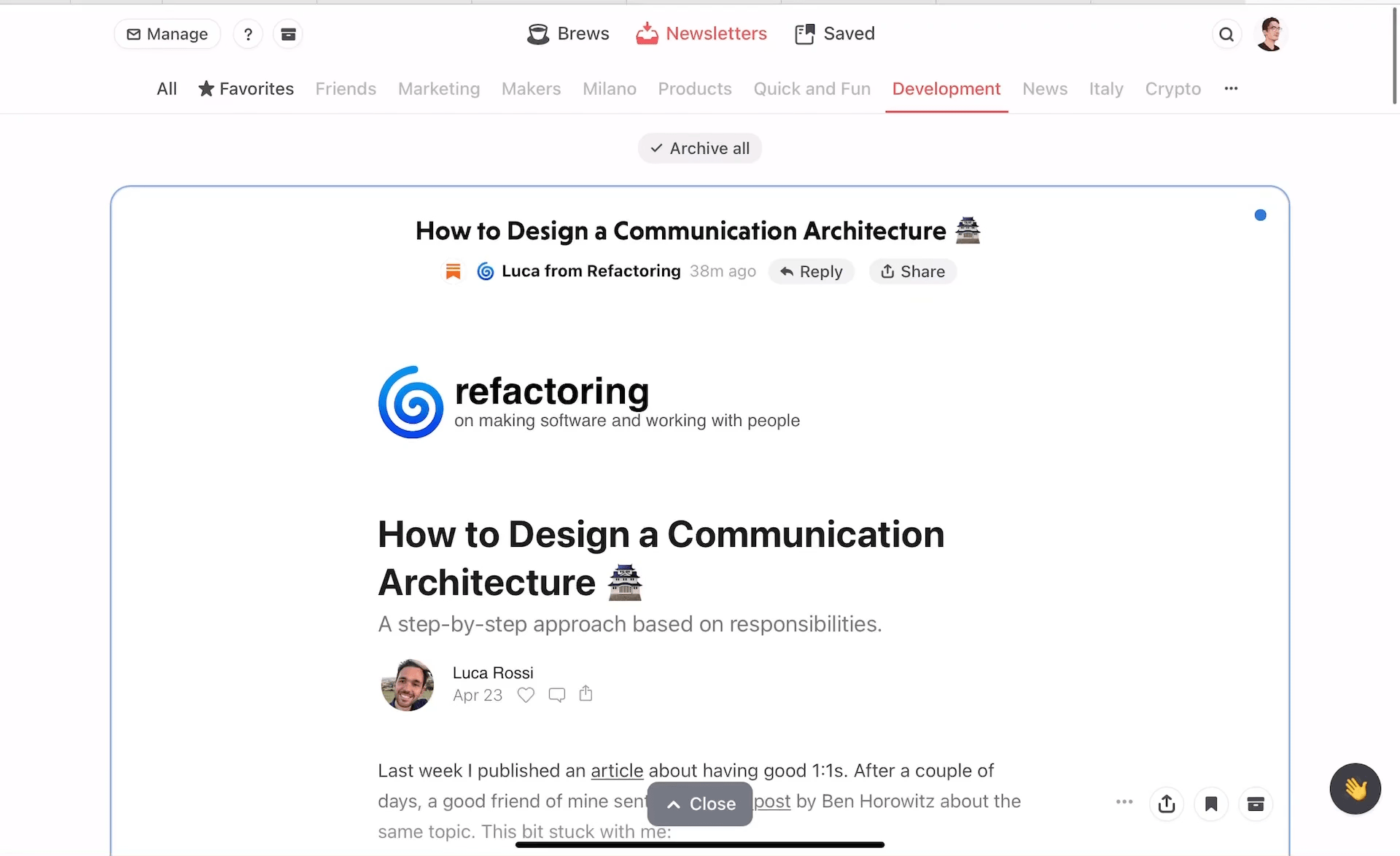The width and height of the screenshot is (1400, 856).
Task: Collapse the newsletter with Close button
Action: click(699, 804)
